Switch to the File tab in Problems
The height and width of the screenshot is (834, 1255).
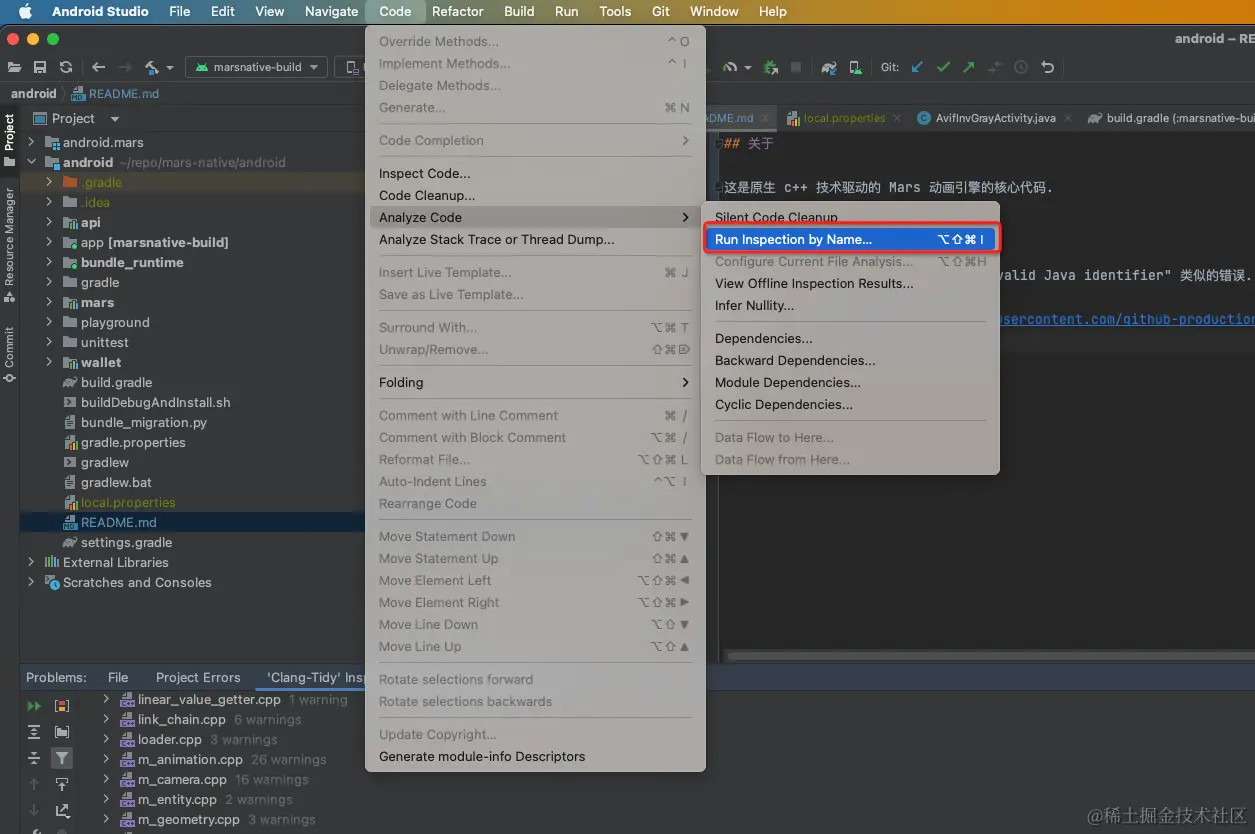pyautogui.click(x=118, y=677)
